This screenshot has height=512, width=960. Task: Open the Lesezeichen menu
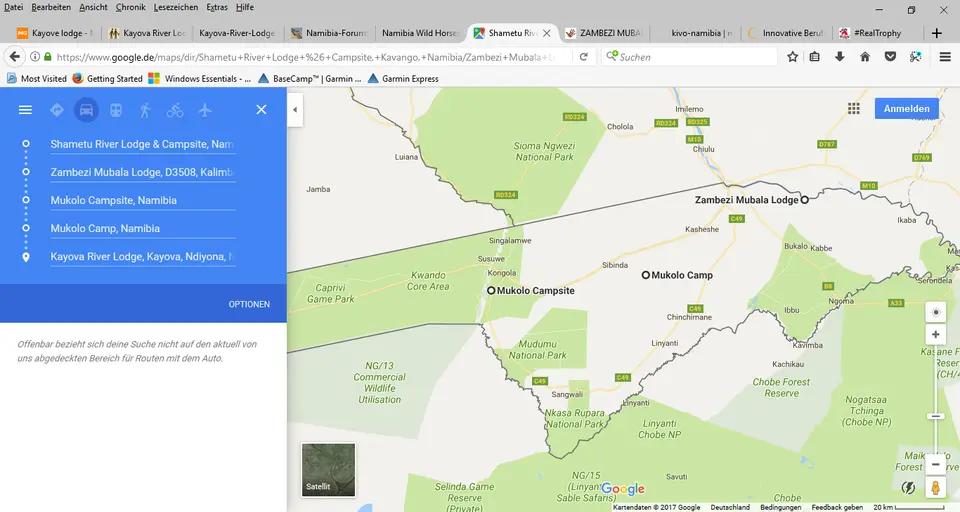(176, 7)
